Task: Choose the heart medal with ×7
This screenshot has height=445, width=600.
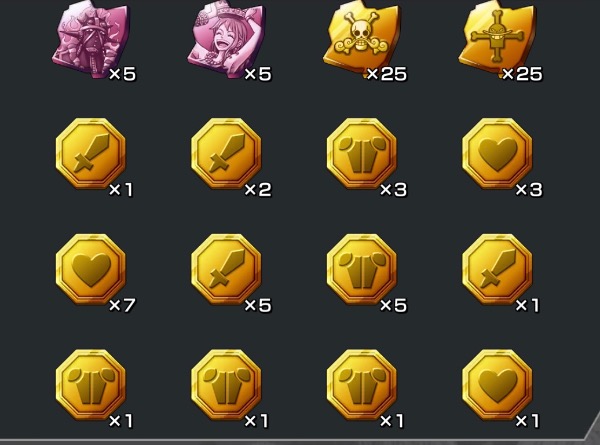Action: tap(91, 269)
